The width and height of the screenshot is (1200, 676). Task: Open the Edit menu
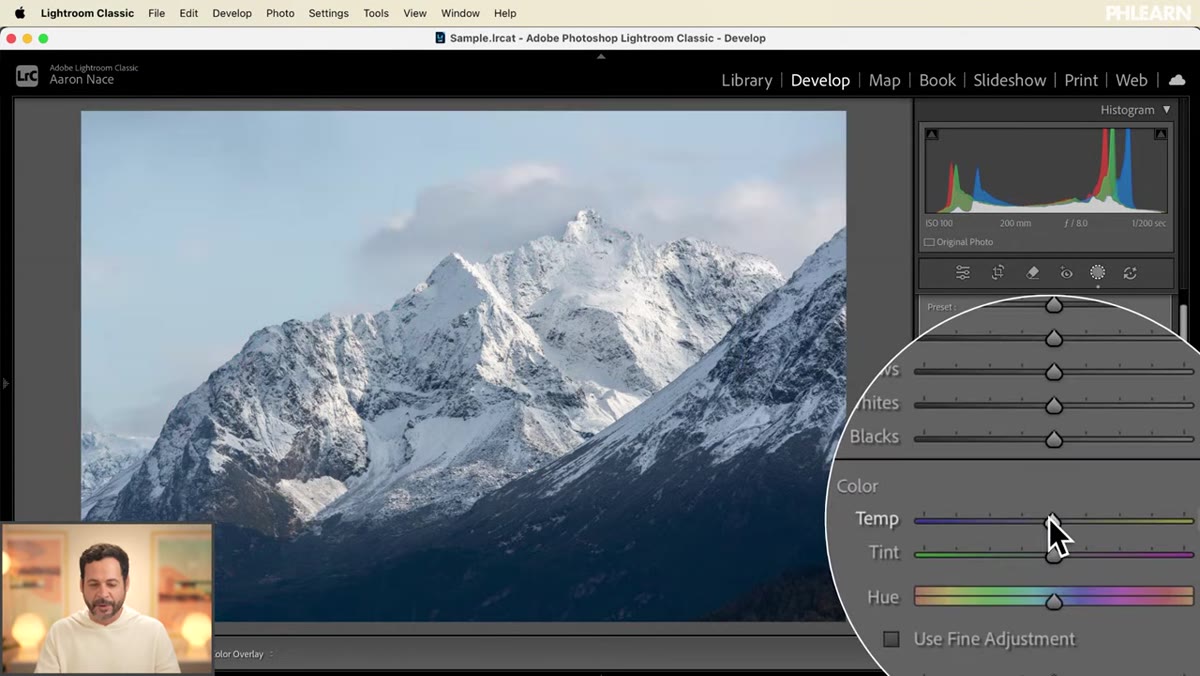click(x=188, y=13)
